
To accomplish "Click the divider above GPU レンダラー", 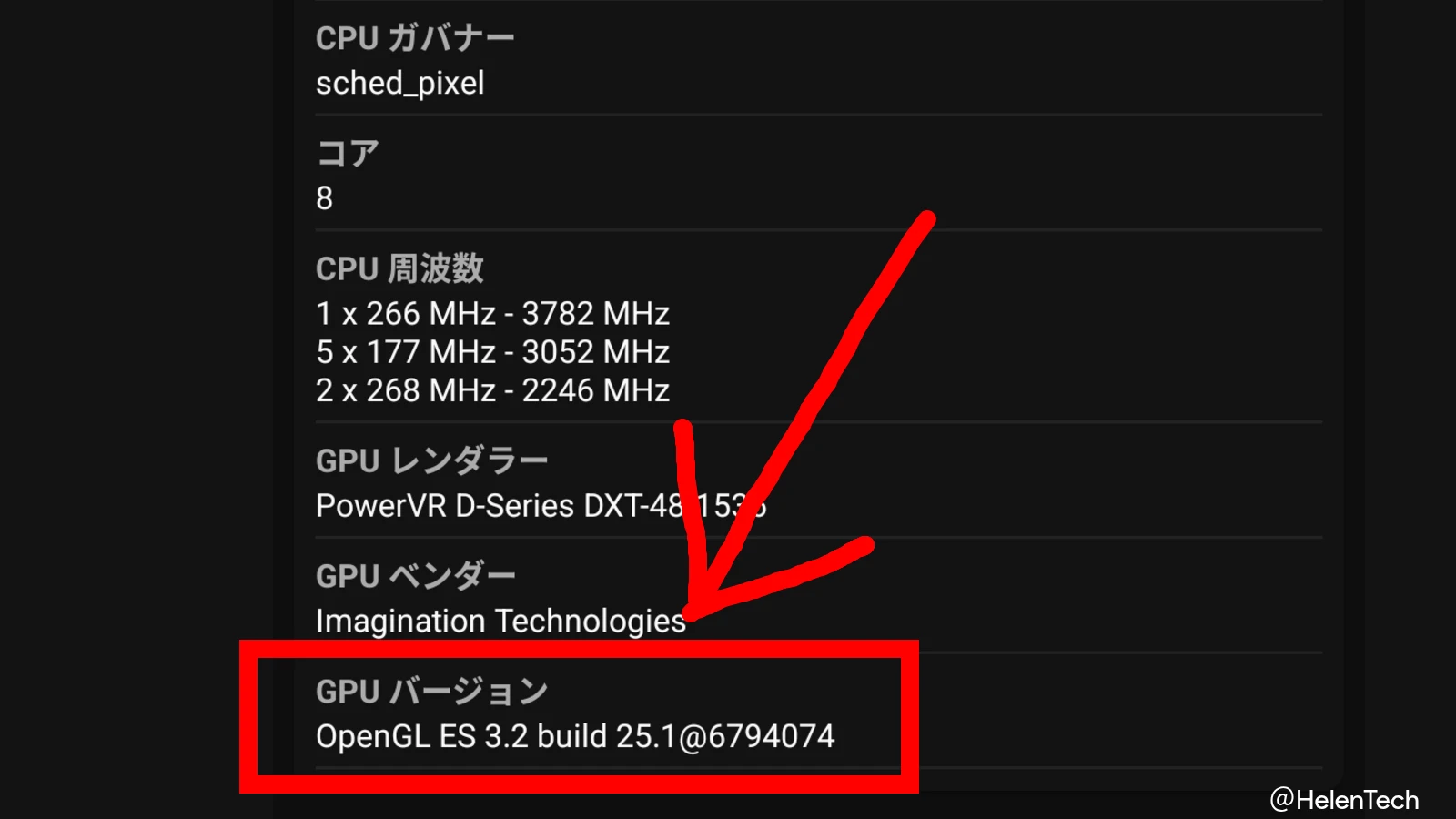I will pos(819,421).
